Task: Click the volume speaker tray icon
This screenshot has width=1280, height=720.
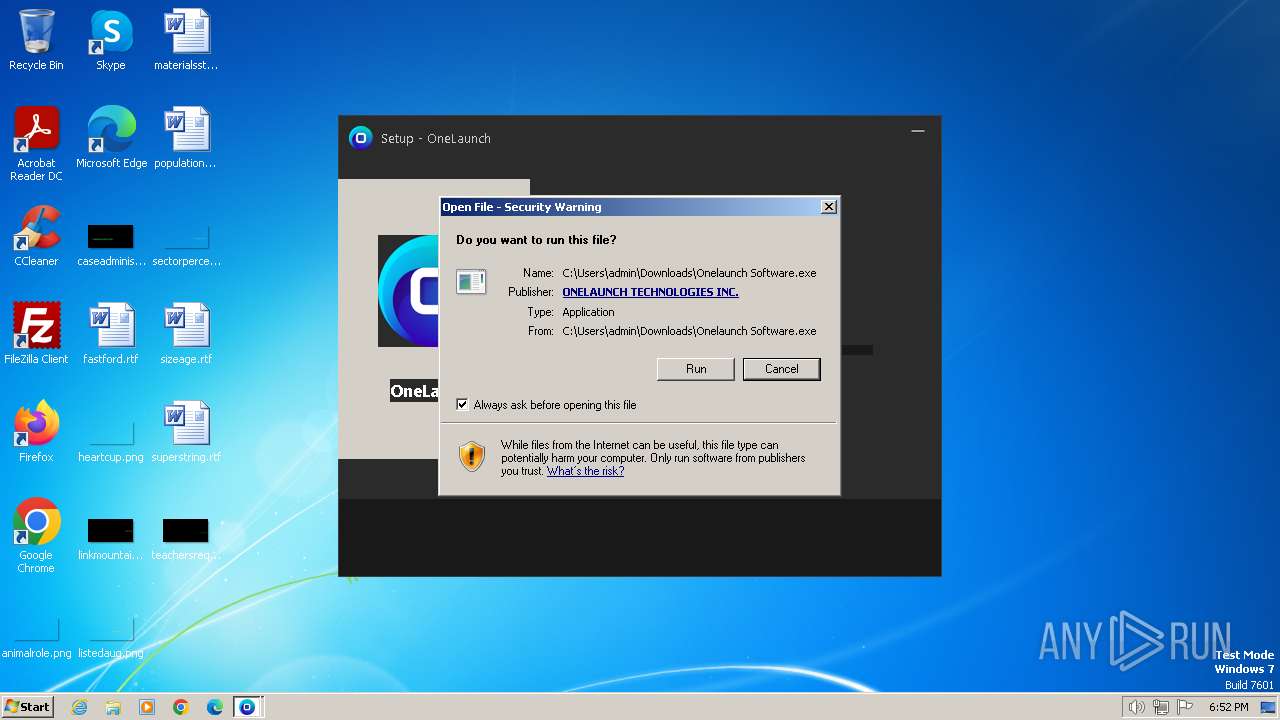Action: 1137,707
